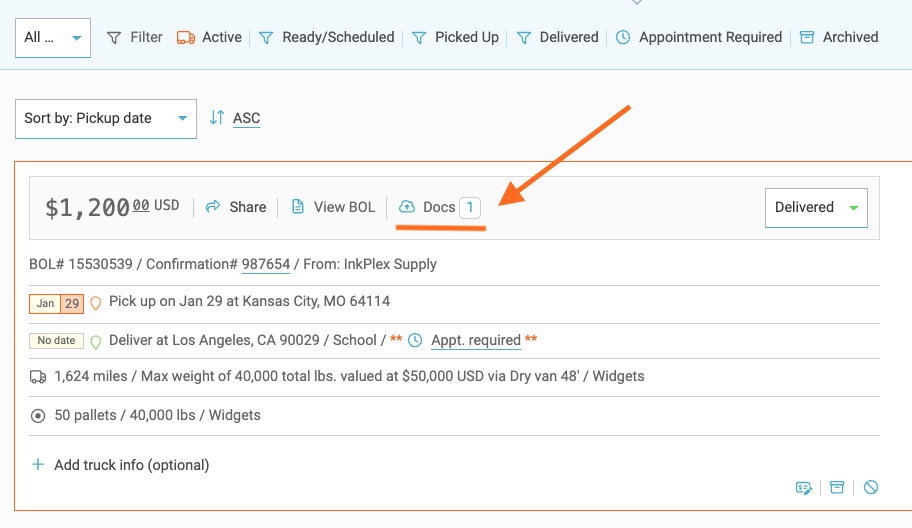
Task: Click the clock icon beside Appt. required
Action: (x=415, y=340)
